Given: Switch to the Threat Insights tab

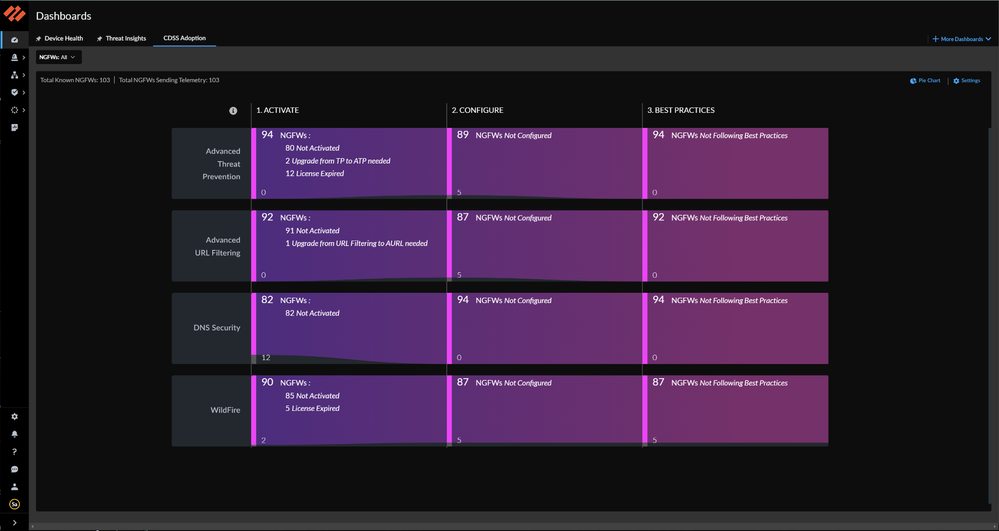Looking at the screenshot, I should point(121,38).
